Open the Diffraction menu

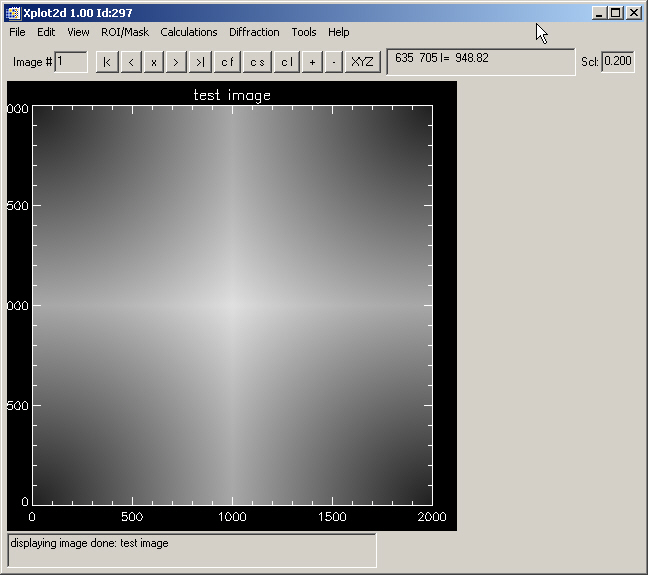coord(254,32)
